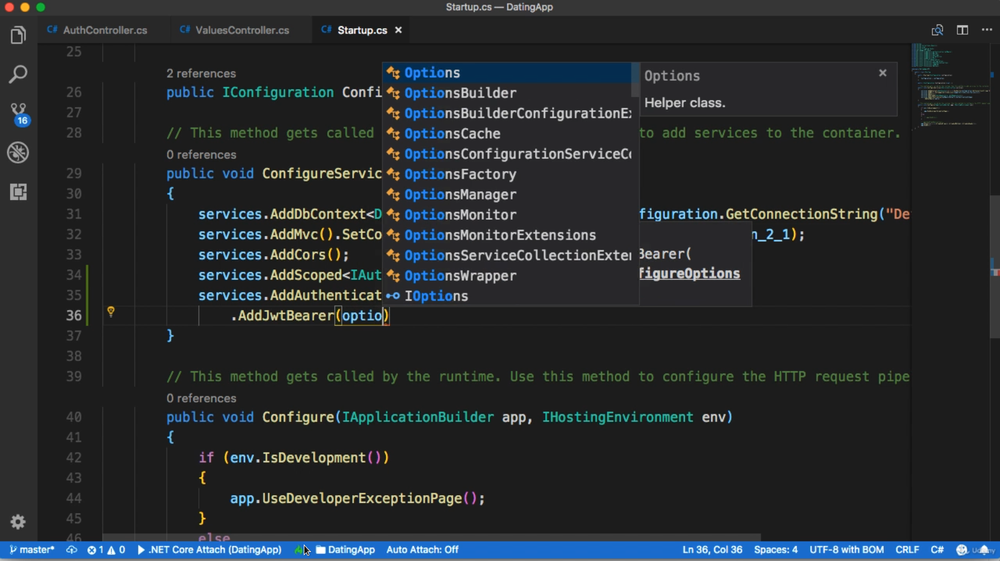Click Ln 36, Col 36 to go to line

(712, 550)
